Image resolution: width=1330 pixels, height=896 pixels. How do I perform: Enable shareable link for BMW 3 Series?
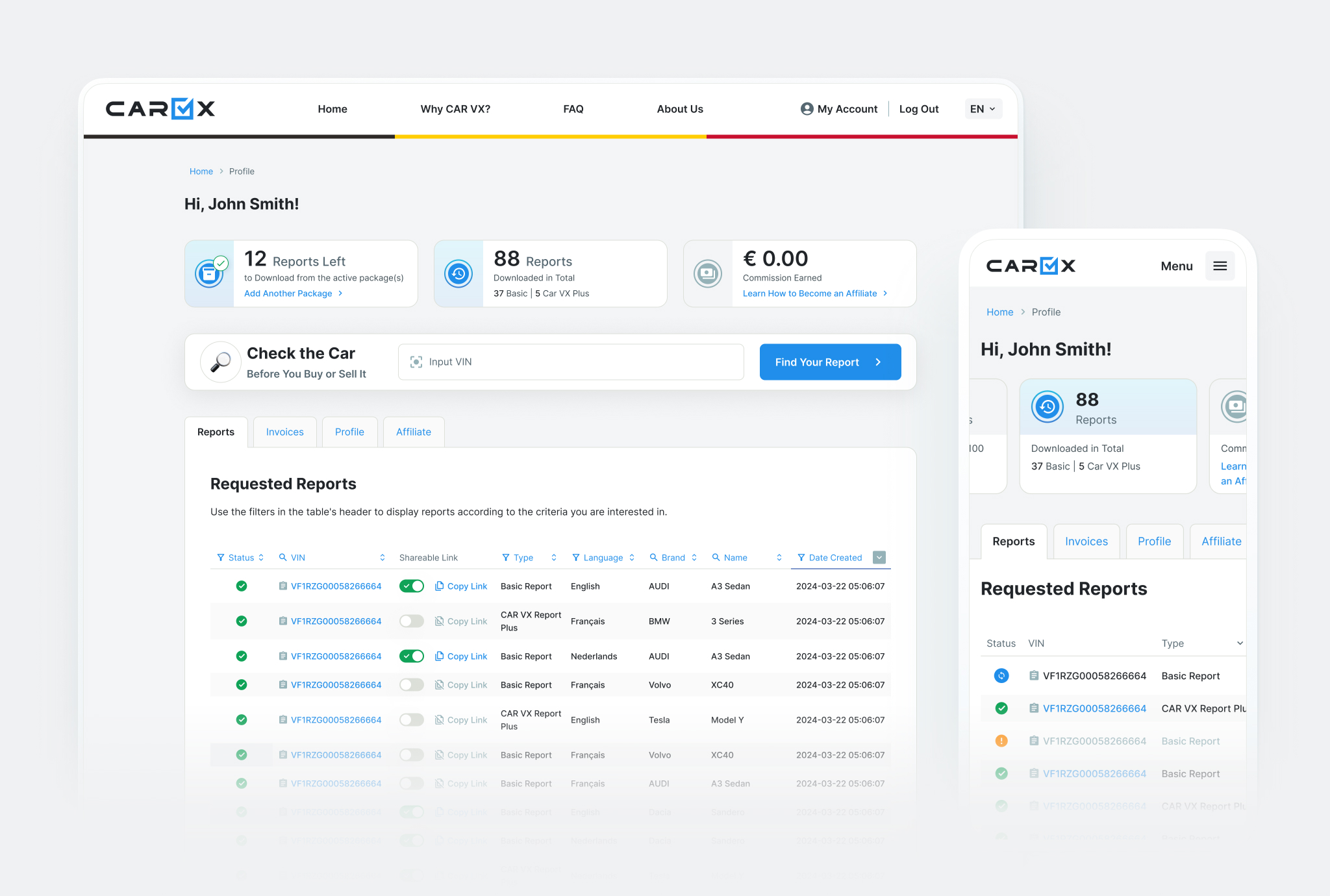(x=412, y=621)
